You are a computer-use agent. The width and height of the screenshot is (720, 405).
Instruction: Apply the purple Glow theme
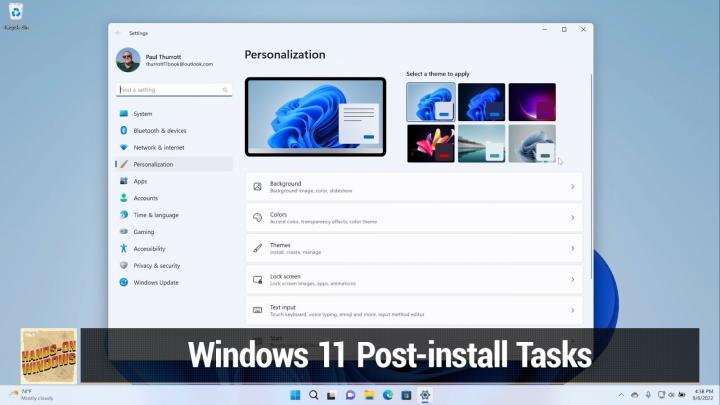pyautogui.click(x=532, y=102)
